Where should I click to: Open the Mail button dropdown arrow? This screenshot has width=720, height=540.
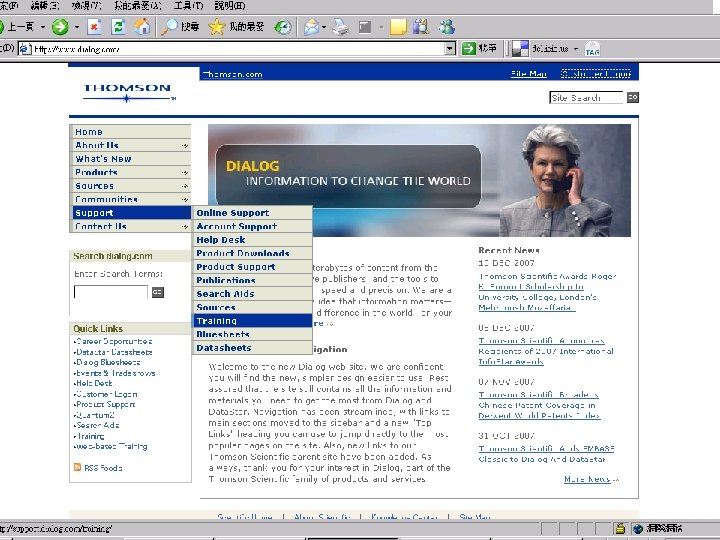click(324, 28)
